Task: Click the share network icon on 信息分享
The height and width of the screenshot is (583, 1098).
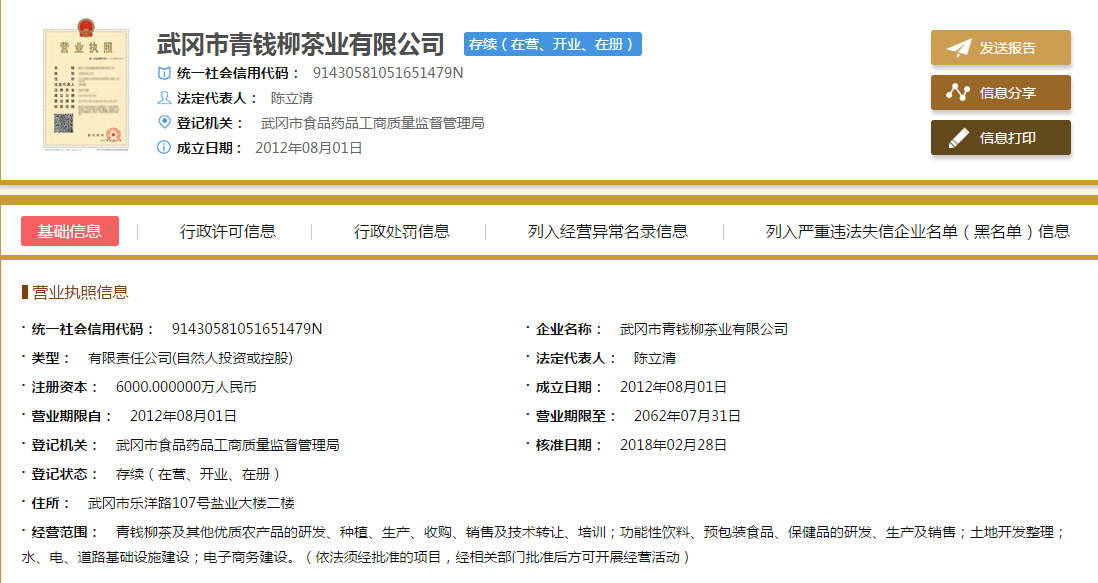Action: tap(959, 93)
